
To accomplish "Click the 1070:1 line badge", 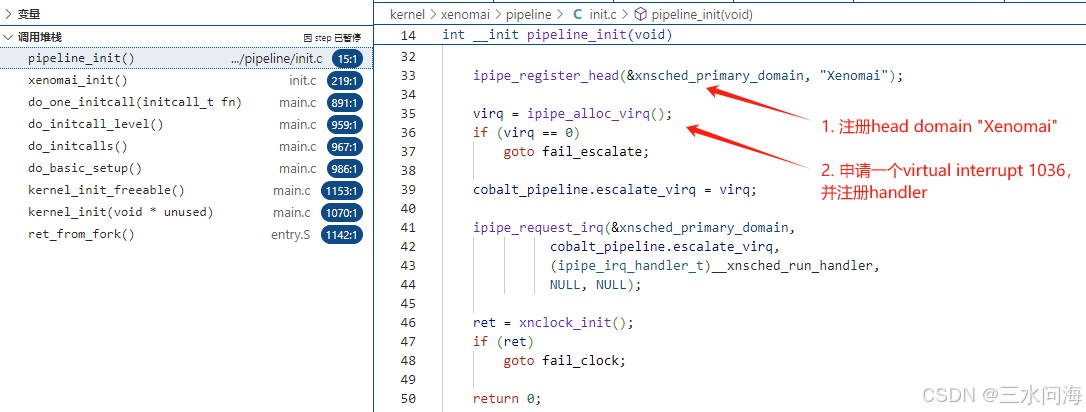I will point(342,213).
